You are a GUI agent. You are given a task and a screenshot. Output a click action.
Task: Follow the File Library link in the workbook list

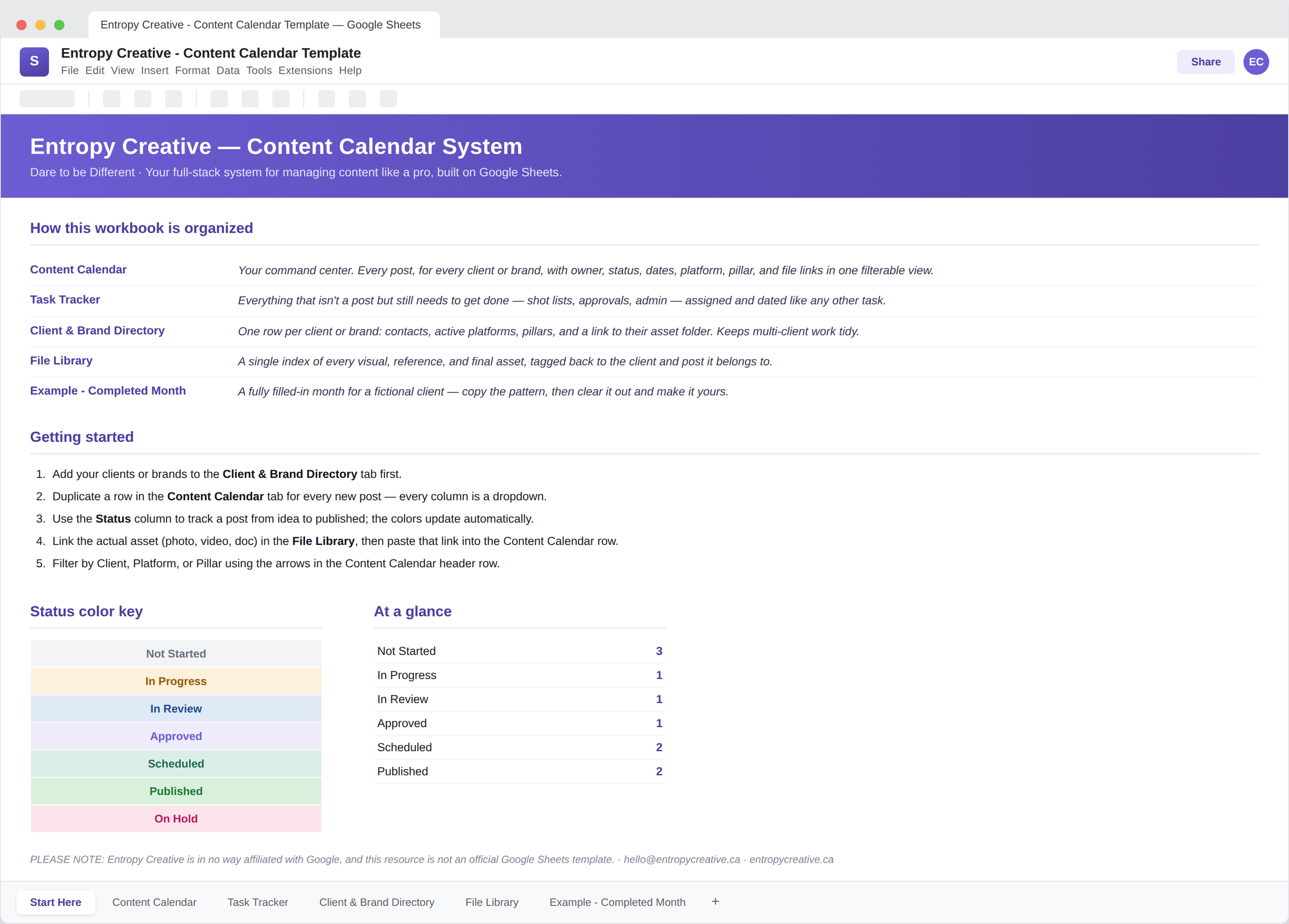click(61, 361)
